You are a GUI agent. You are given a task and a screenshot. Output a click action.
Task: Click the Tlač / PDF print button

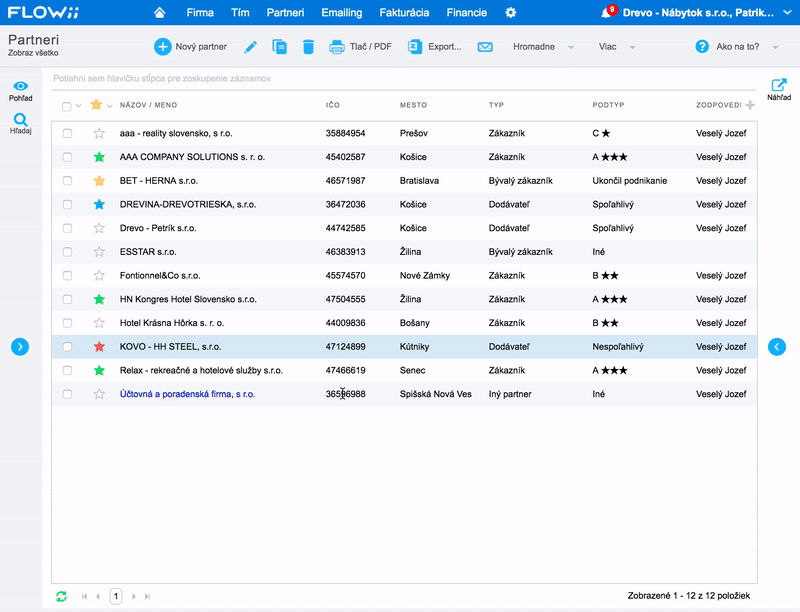coord(360,47)
